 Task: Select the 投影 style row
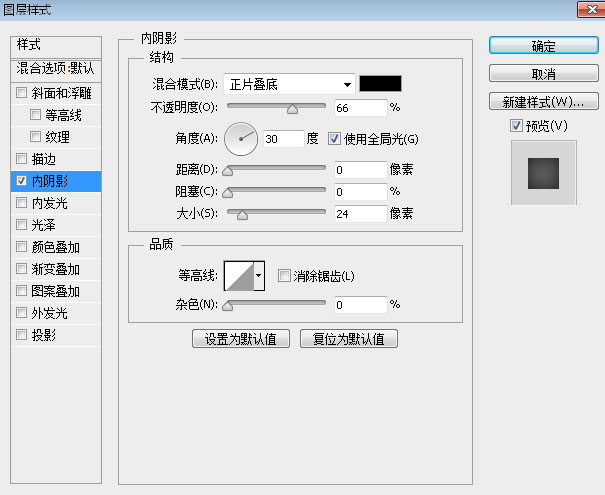point(56,335)
